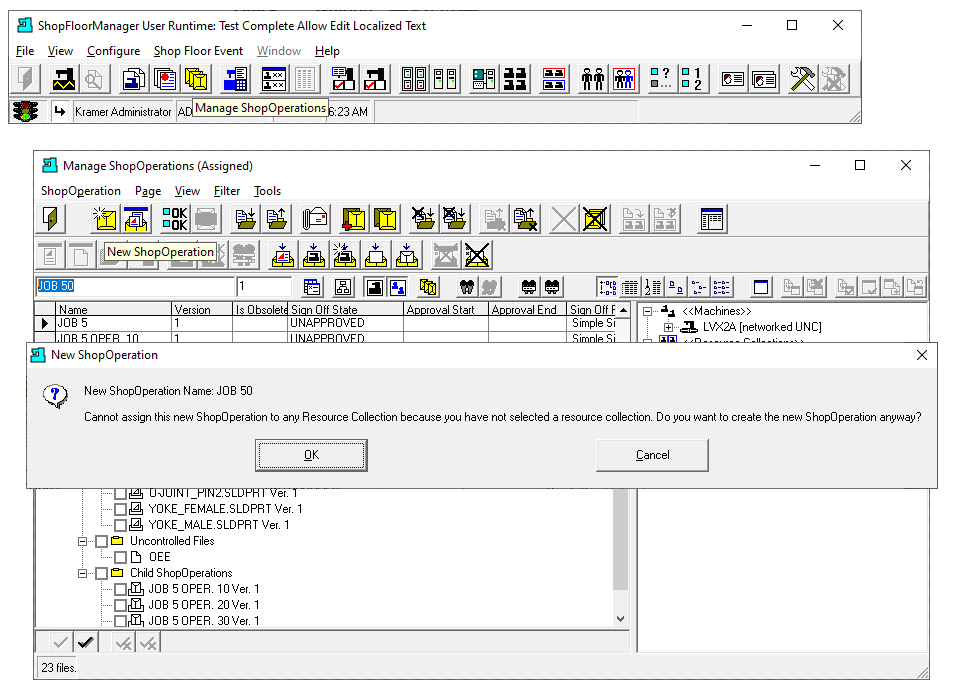
Task: Confirm the New ShopOperation dialog with OK
Action: click(x=311, y=455)
